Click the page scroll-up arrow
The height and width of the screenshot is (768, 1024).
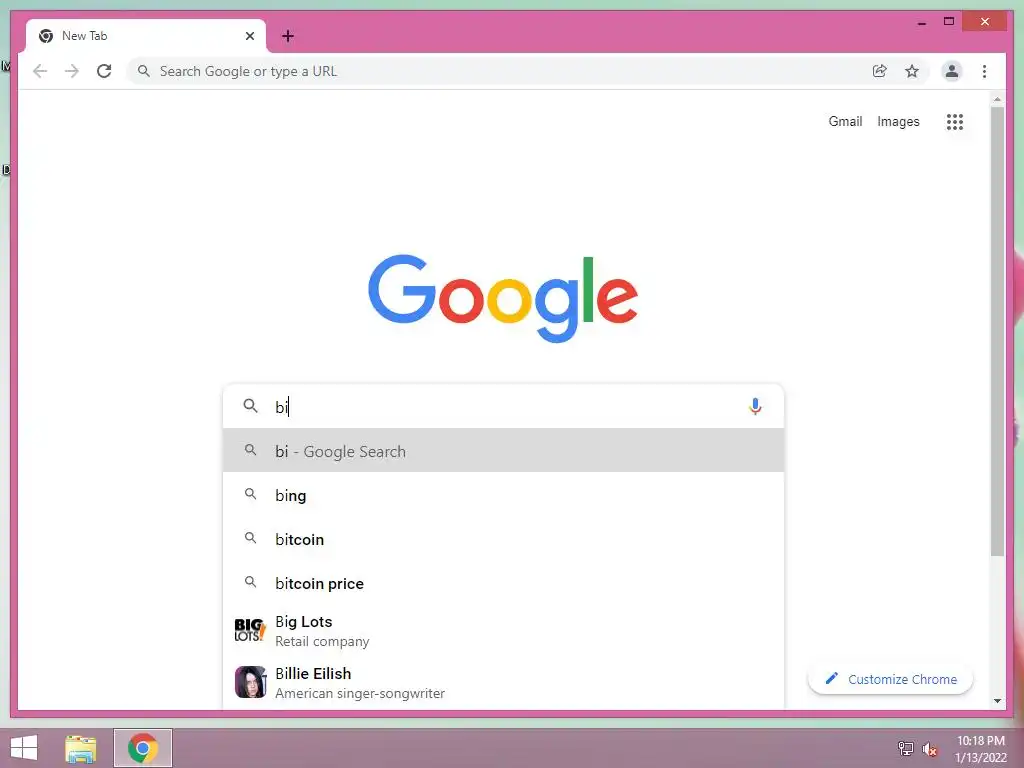[997, 99]
